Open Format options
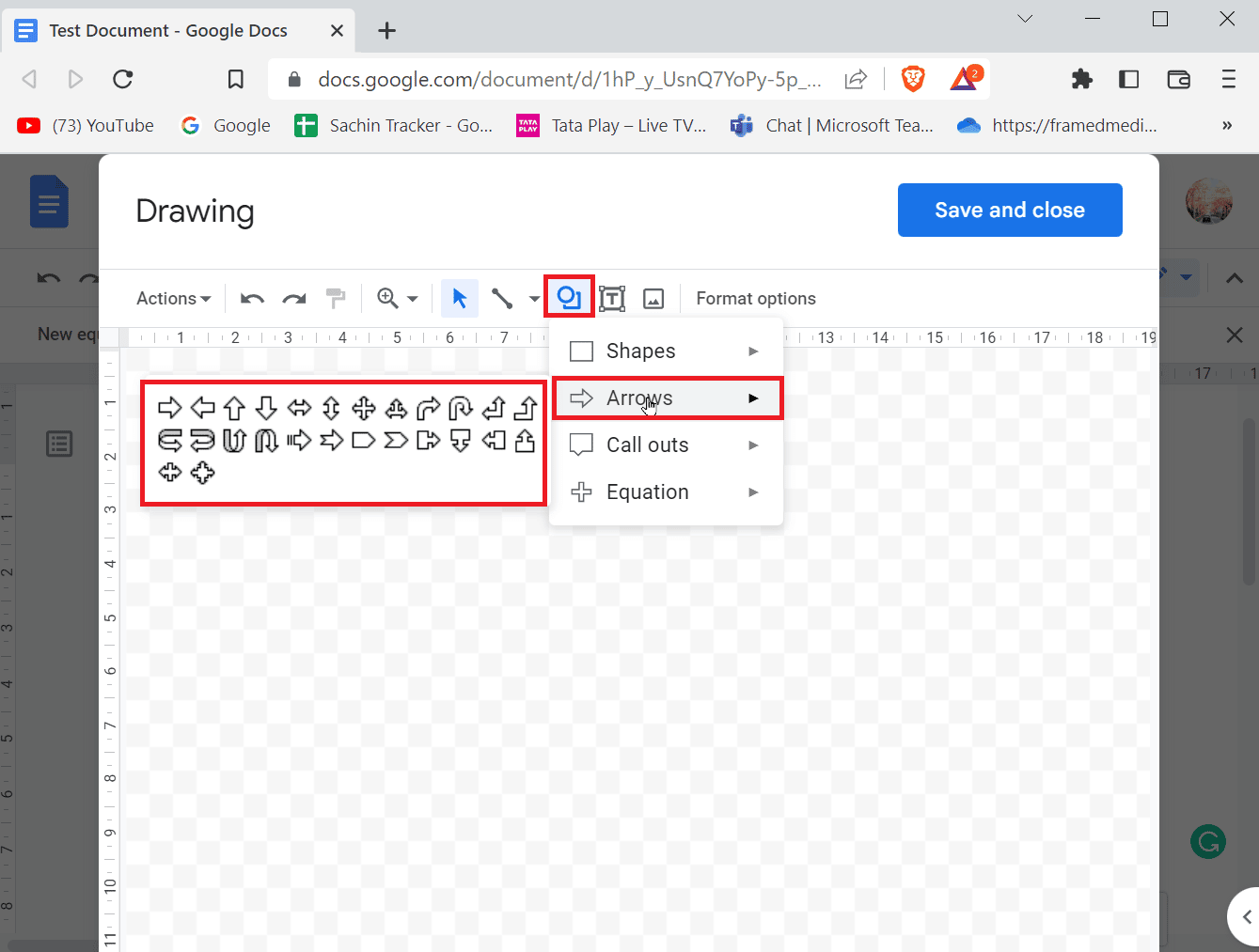 (x=756, y=298)
